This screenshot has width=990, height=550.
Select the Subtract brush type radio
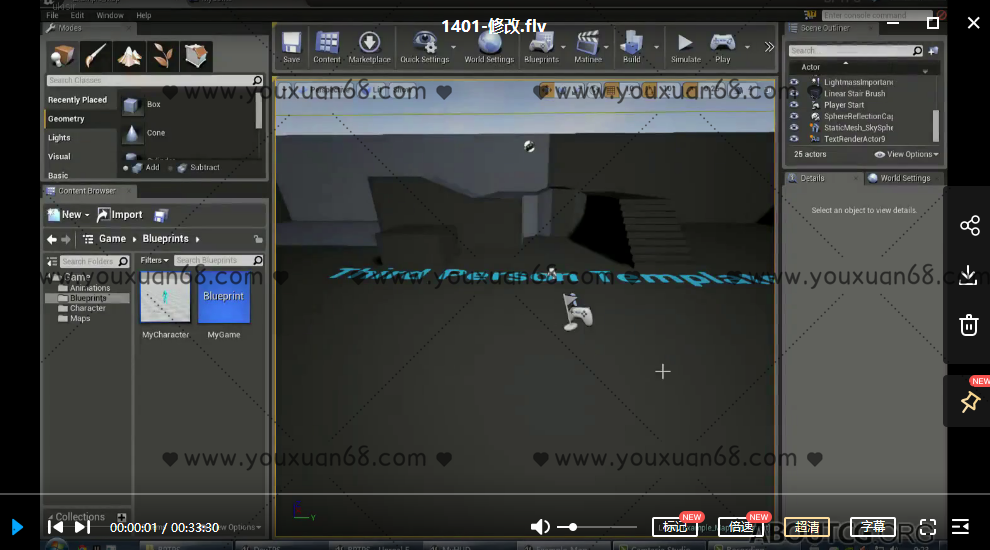coord(170,168)
